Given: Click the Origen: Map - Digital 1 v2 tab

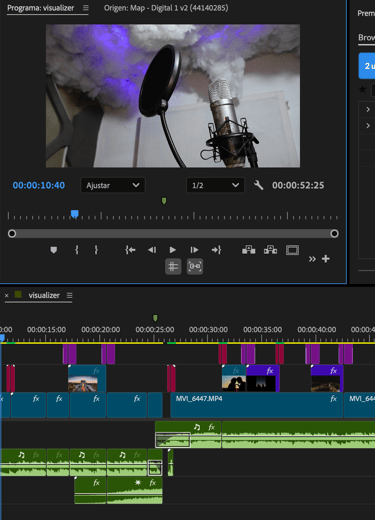Looking at the screenshot, I should pos(166,8).
